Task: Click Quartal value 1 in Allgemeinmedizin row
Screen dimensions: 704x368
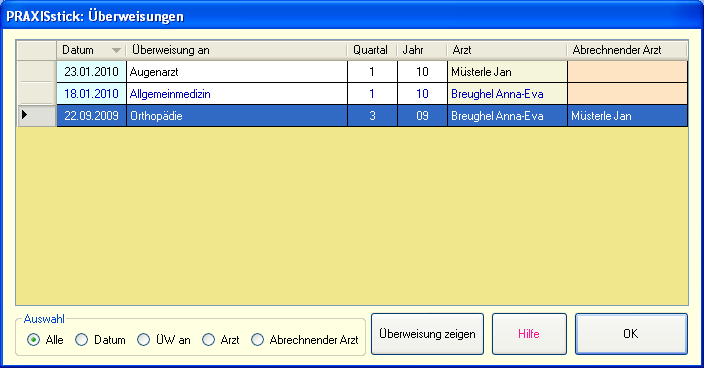Action: pyautogui.click(x=372, y=94)
